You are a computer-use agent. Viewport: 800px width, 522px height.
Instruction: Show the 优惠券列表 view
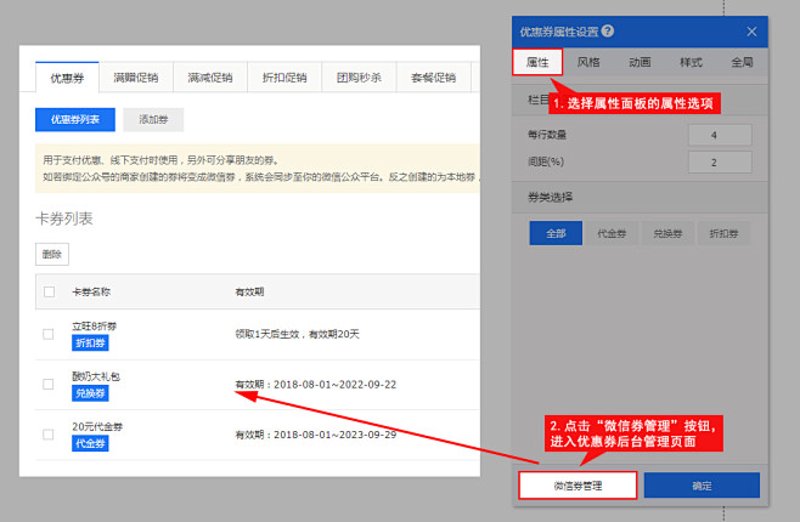(x=75, y=119)
